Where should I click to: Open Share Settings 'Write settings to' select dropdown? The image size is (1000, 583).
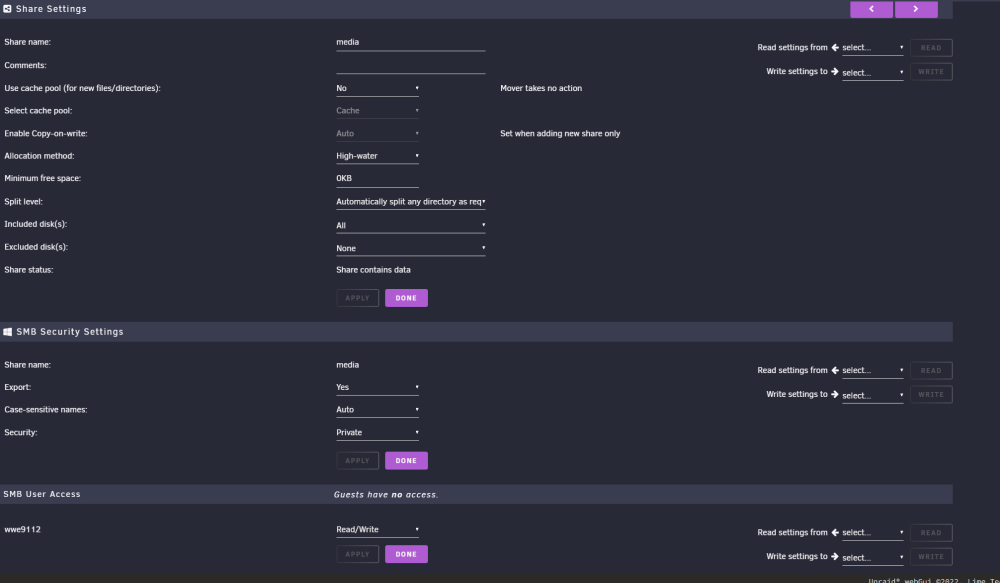(x=872, y=73)
